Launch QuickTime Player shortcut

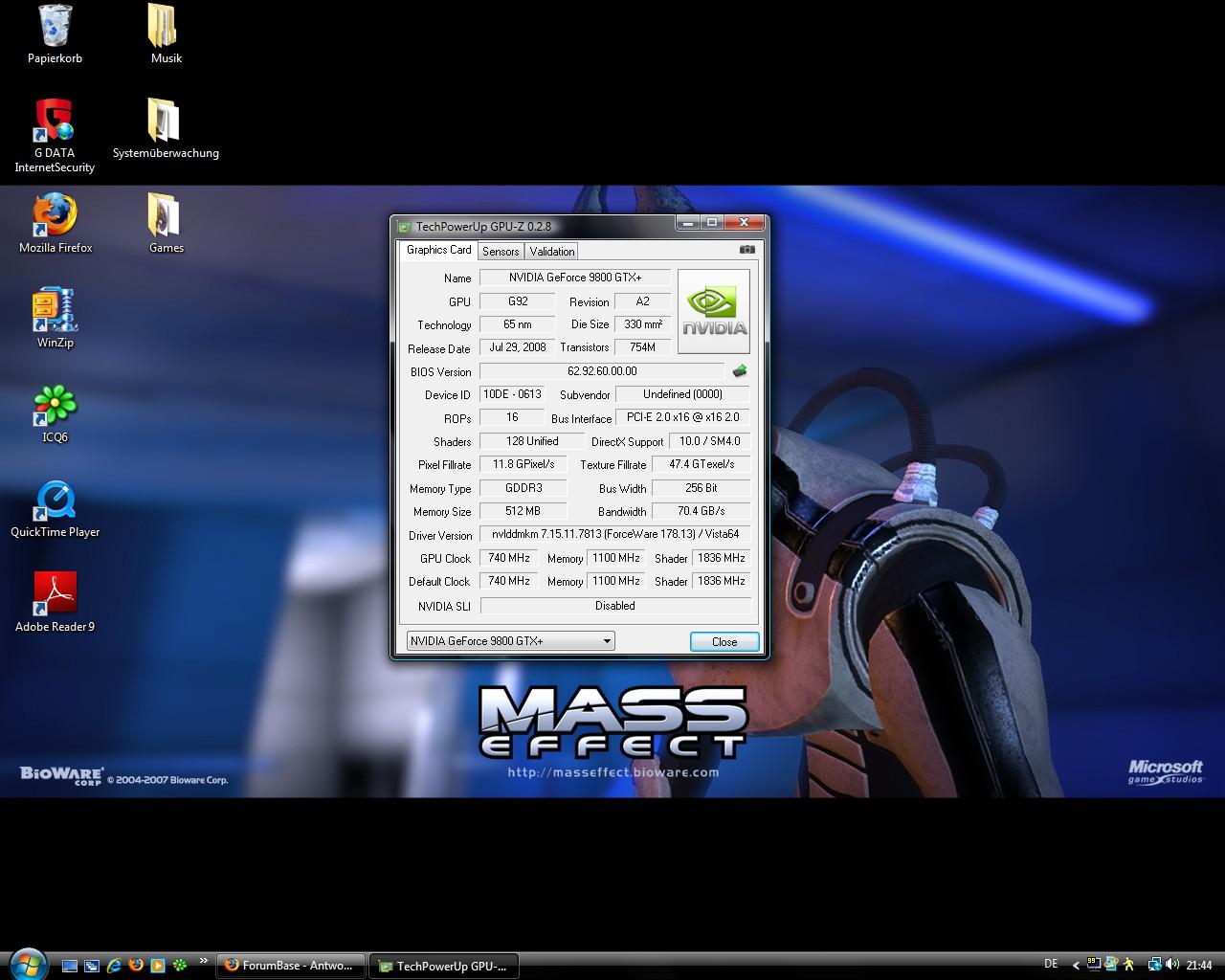[55, 508]
